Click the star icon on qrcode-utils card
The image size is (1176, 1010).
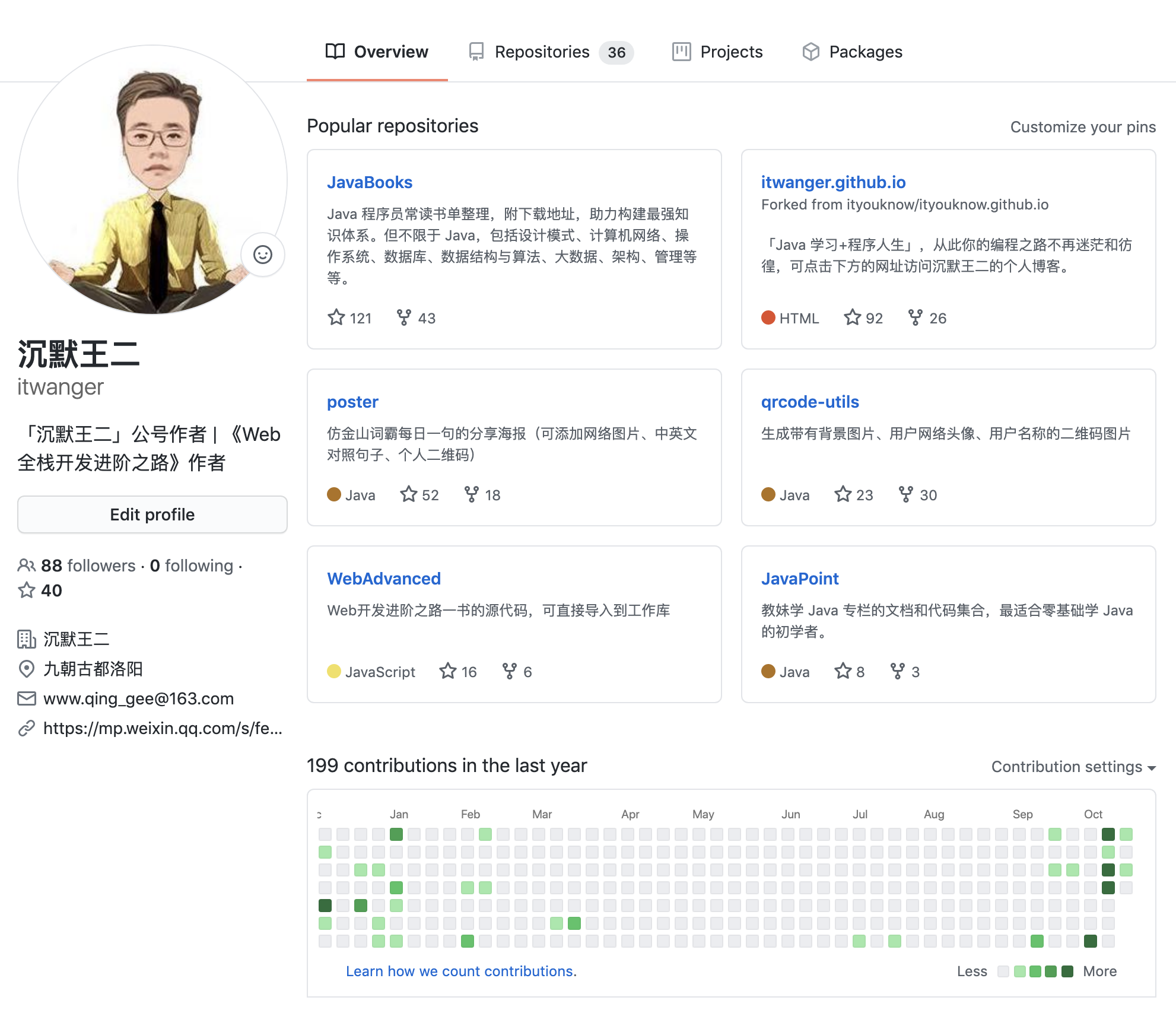click(843, 494)
